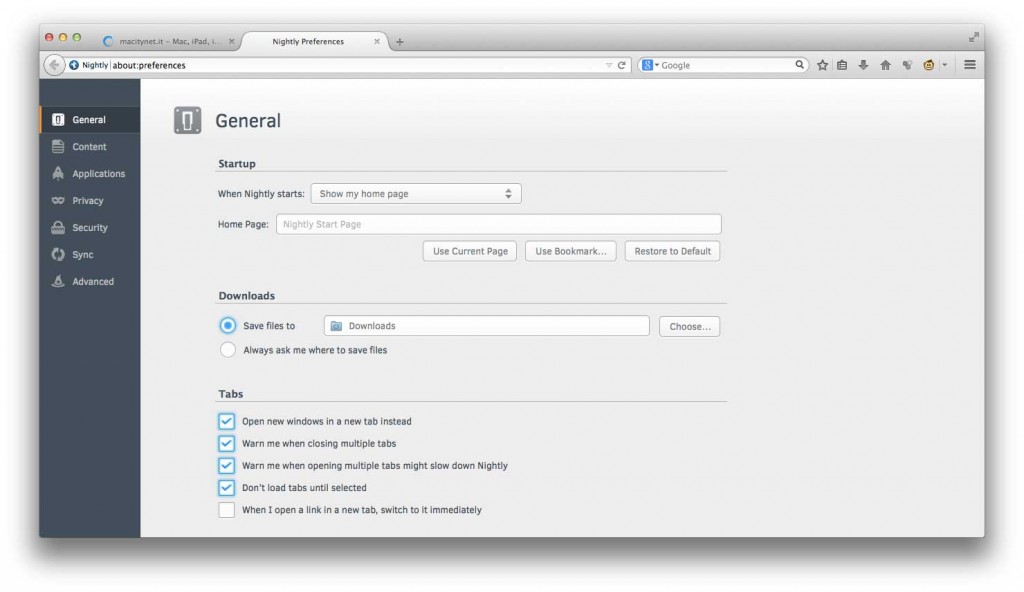1024x592 pixels.
Task: Open Security preferences in sidebar
Action: (x=89, y=227)
